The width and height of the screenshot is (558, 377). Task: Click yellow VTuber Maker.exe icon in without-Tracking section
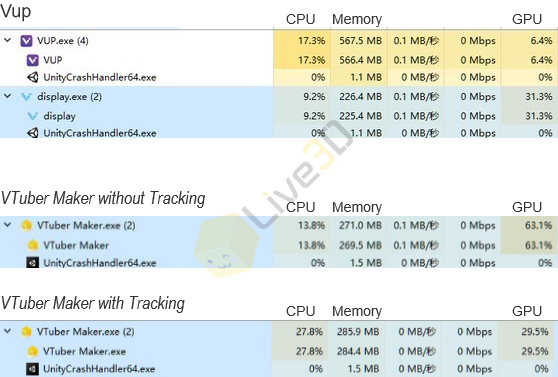click(27, 225)
